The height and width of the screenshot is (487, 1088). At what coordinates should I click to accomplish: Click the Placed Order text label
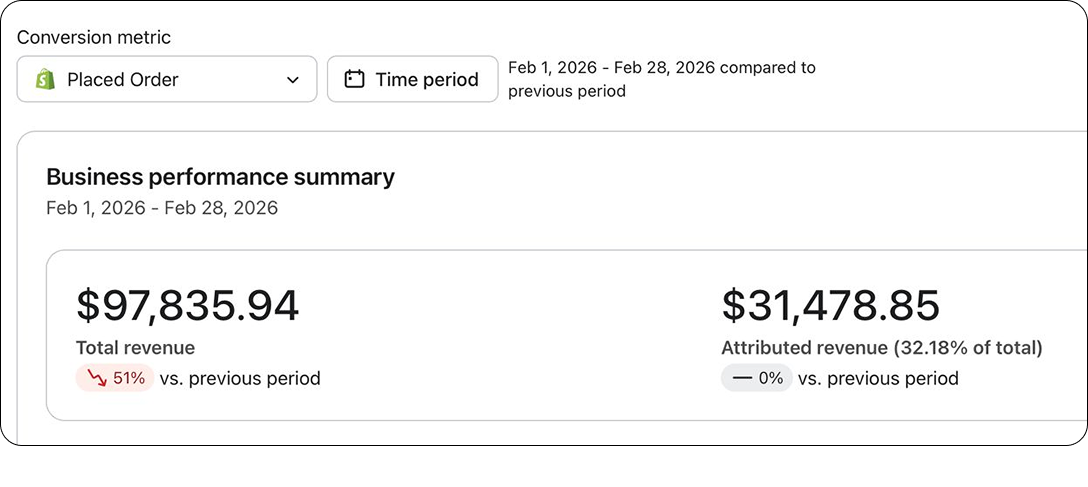pos(123,80)
